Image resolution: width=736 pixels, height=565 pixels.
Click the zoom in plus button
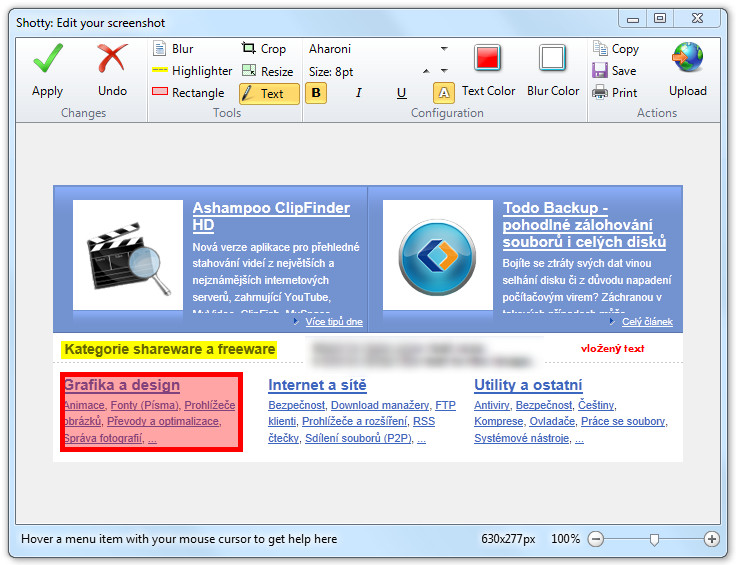712,539
